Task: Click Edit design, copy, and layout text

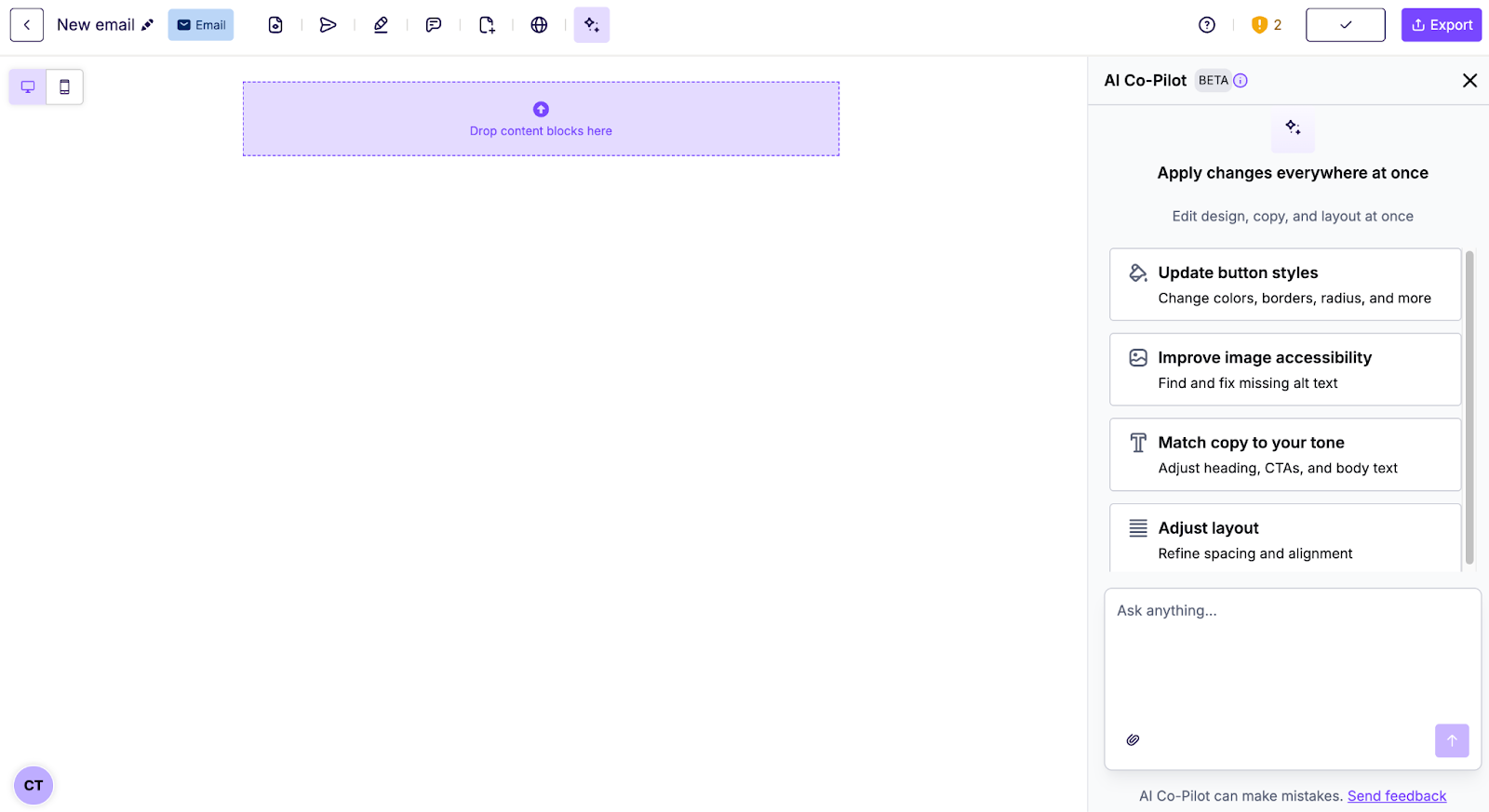Action: click(1293, 217)
